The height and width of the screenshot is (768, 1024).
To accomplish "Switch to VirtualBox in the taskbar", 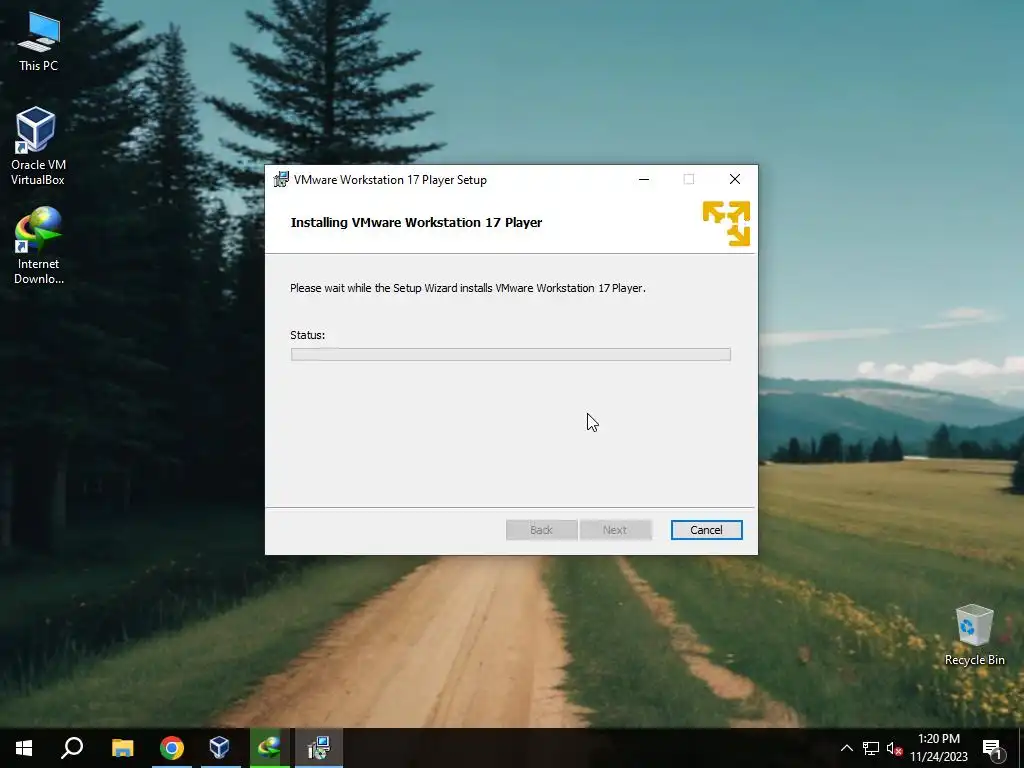I will coord(220,748).
